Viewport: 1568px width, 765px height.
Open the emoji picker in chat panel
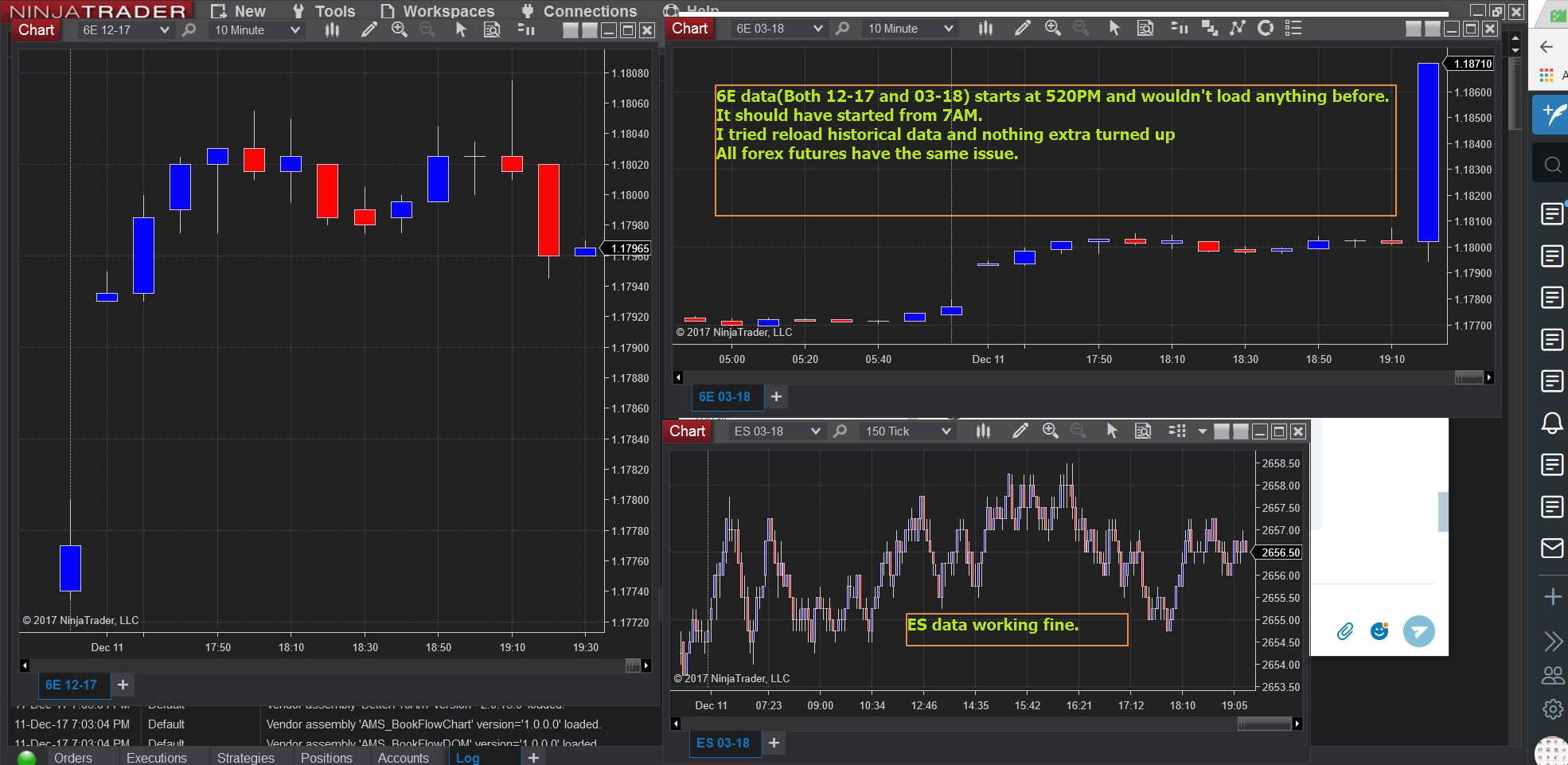pyautogui.click(x=1379, y=631)
